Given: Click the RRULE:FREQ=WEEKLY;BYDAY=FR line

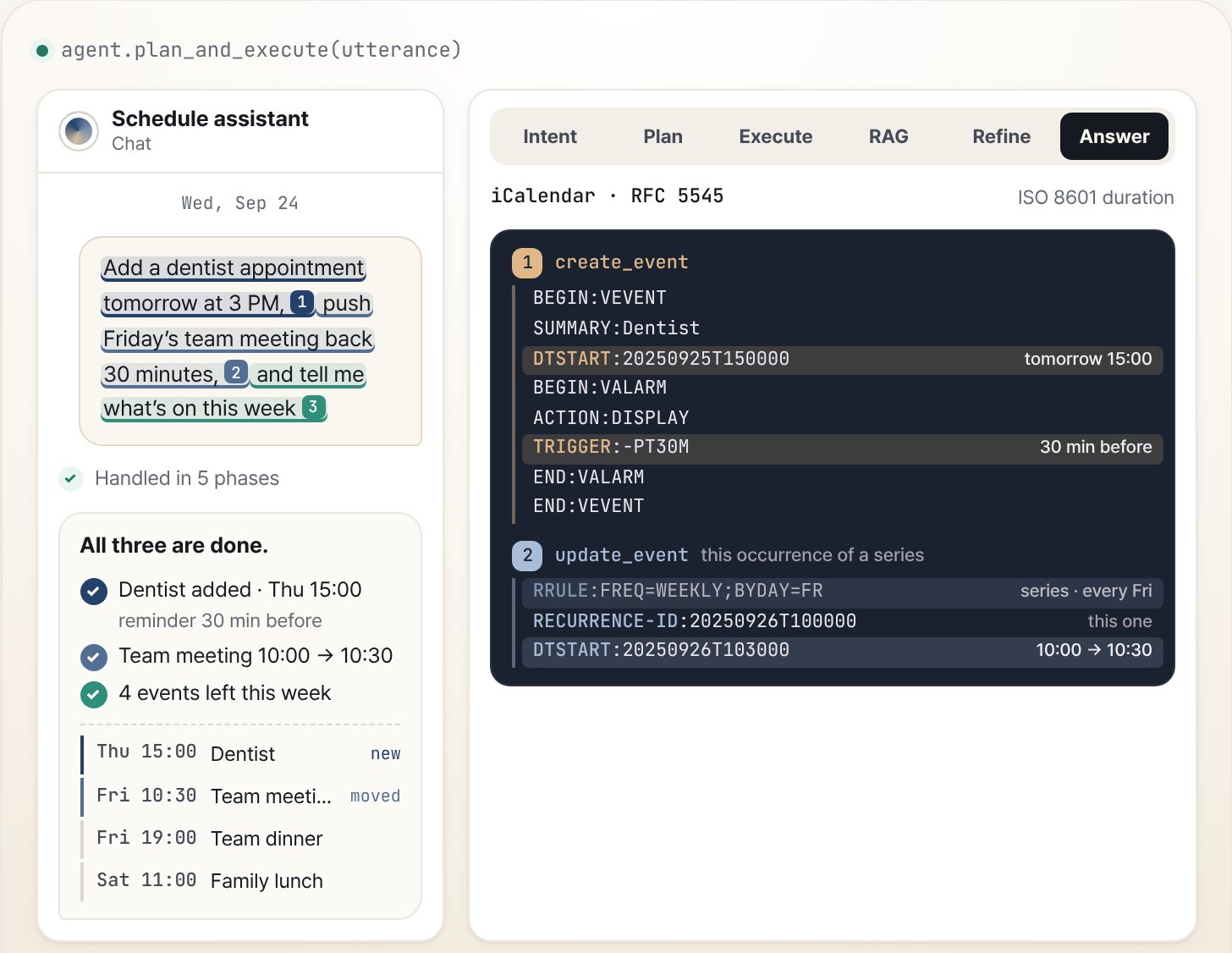Looking at the screenshot, I should [x=842, y=592].
